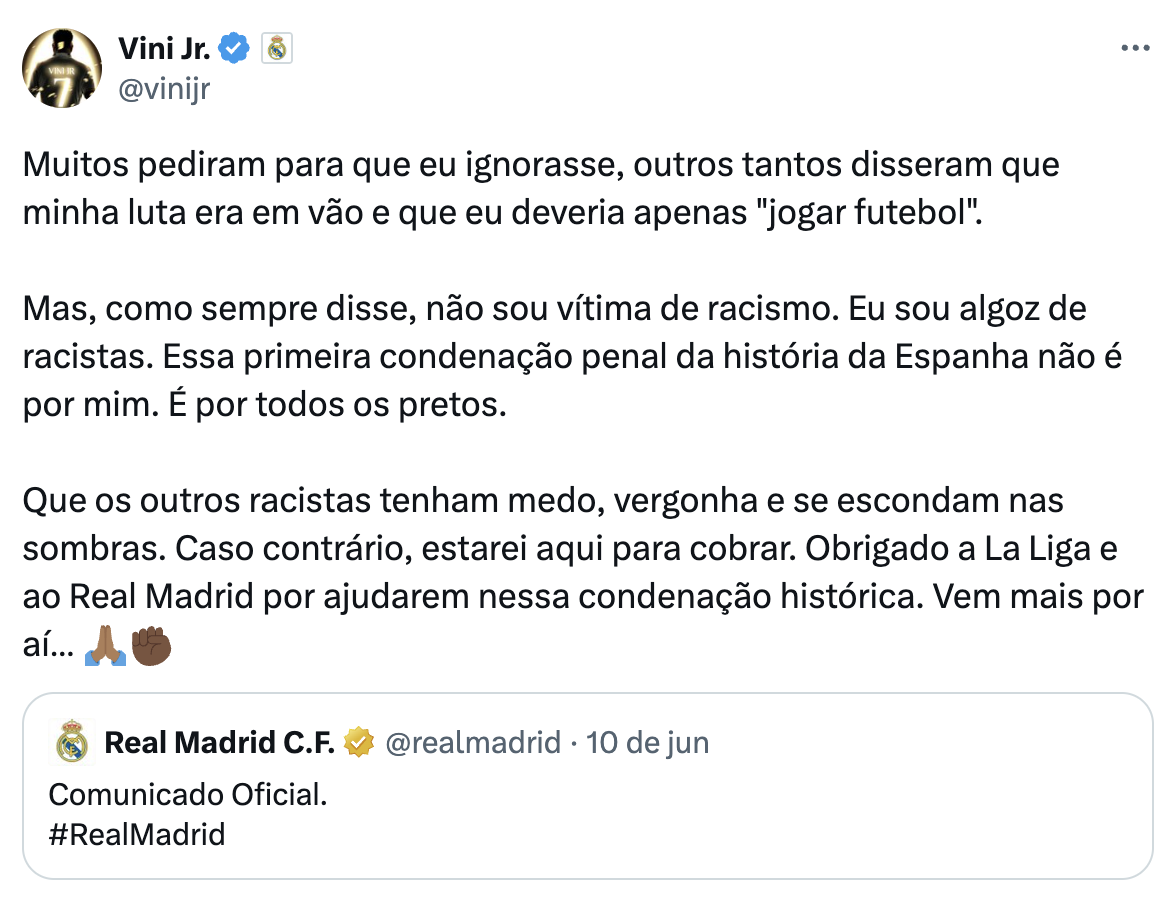Screen dimensions: 1172x898
Task: Click the Comunicado Oficial quoted text
Action: [188, 794]
